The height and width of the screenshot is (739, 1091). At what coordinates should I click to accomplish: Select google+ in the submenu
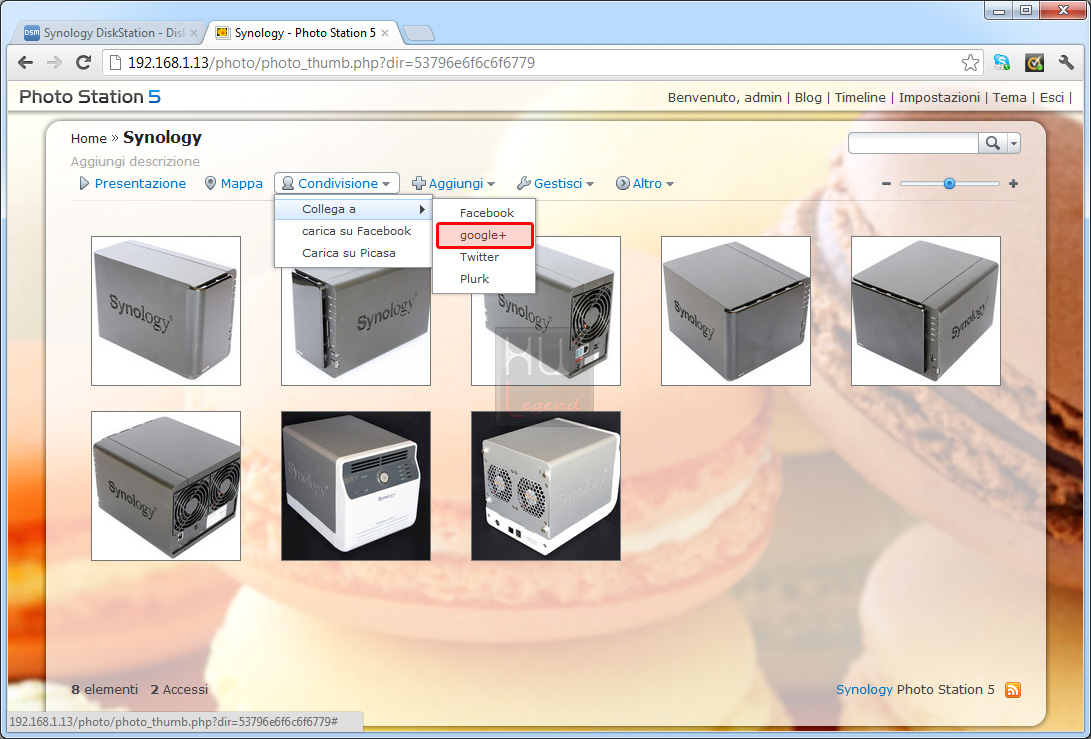click(x=484, y=235)
